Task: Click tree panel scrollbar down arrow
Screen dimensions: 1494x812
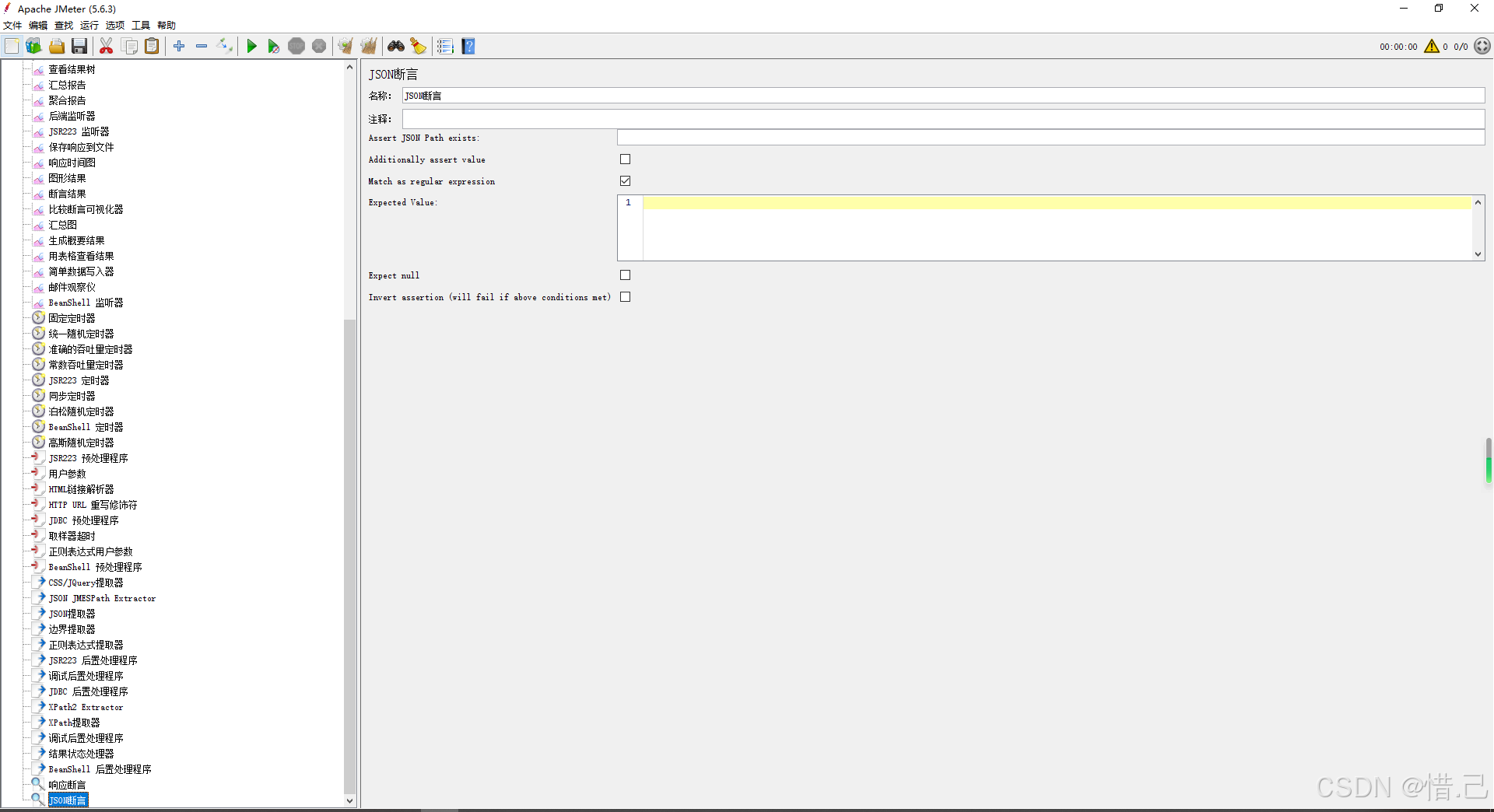Action: click(349, 800)
